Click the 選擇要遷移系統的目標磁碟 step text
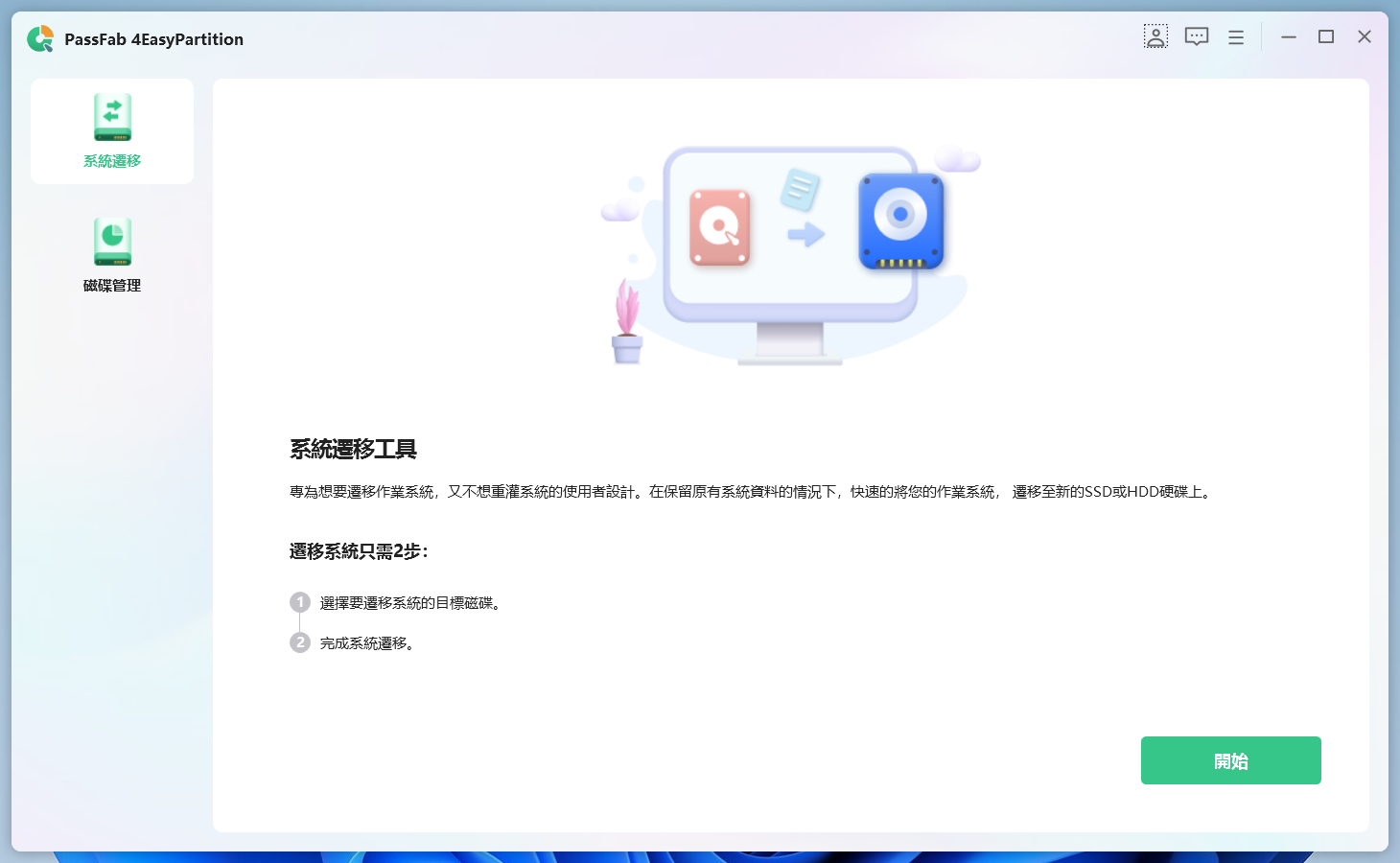The height and width of the screenshot is (863, 1400). click(x=408, y=602)
